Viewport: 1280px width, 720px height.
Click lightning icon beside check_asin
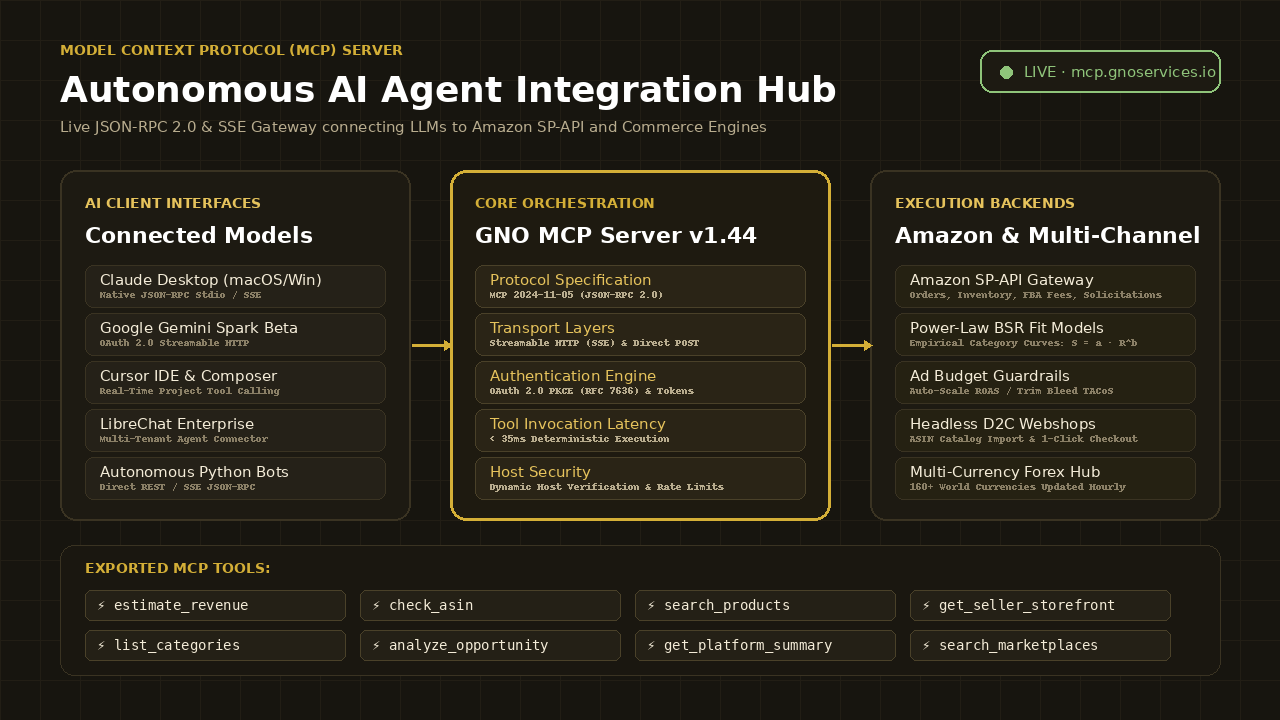click(x=376, y=606)
